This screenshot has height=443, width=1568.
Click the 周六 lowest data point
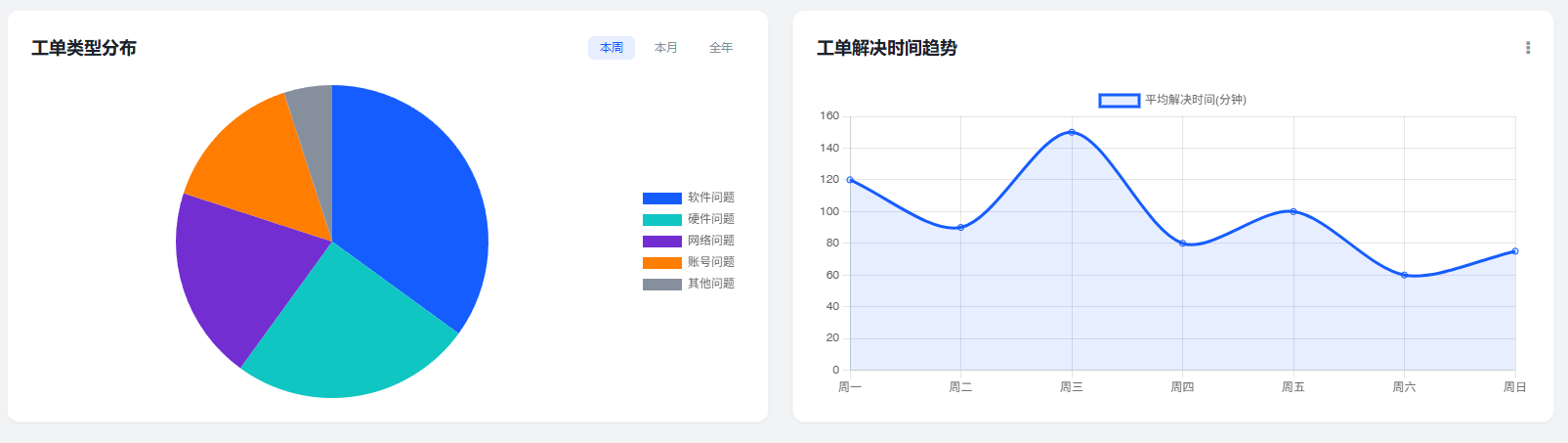(x=1404, y=275)
